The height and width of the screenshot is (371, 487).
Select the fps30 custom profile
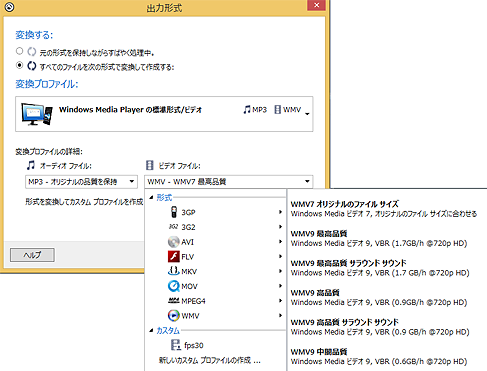pyautogui.click(x=216, y=345)
